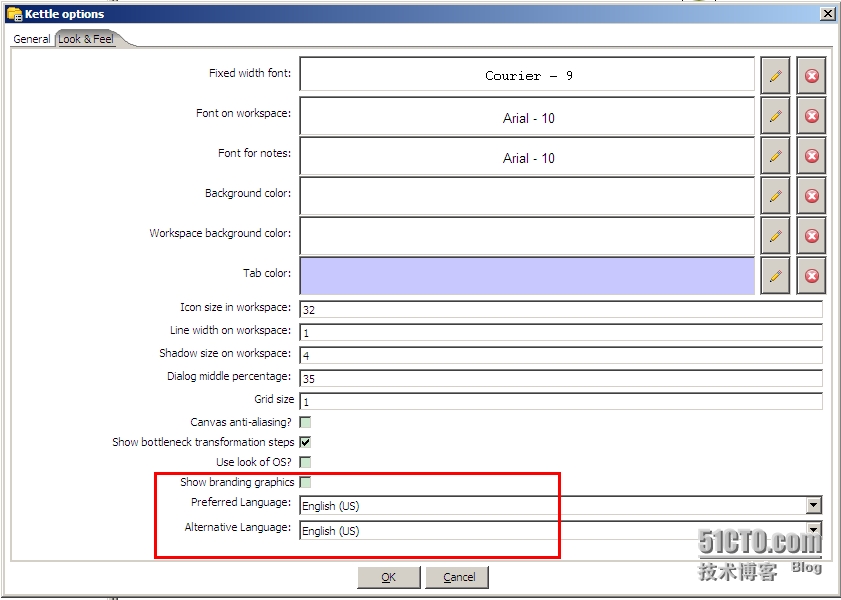Edit Workspace background color with pencil icon
Viewport: 841px width, 600px height.
pos(775,236)
